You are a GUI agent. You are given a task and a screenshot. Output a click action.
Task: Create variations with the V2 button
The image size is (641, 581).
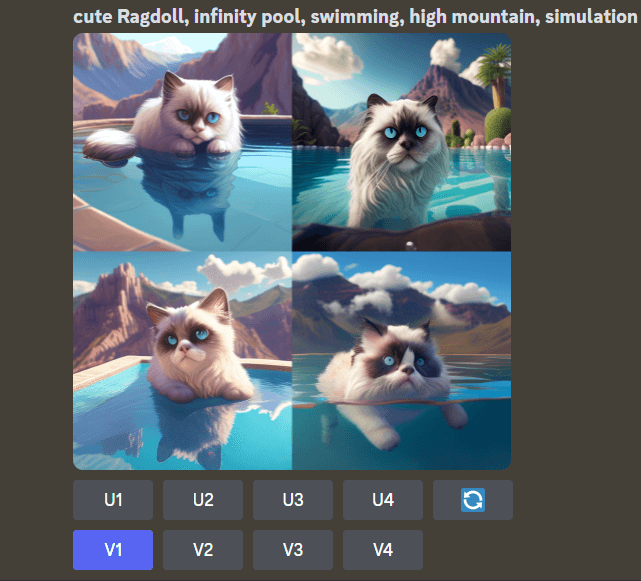pos(203,550)
